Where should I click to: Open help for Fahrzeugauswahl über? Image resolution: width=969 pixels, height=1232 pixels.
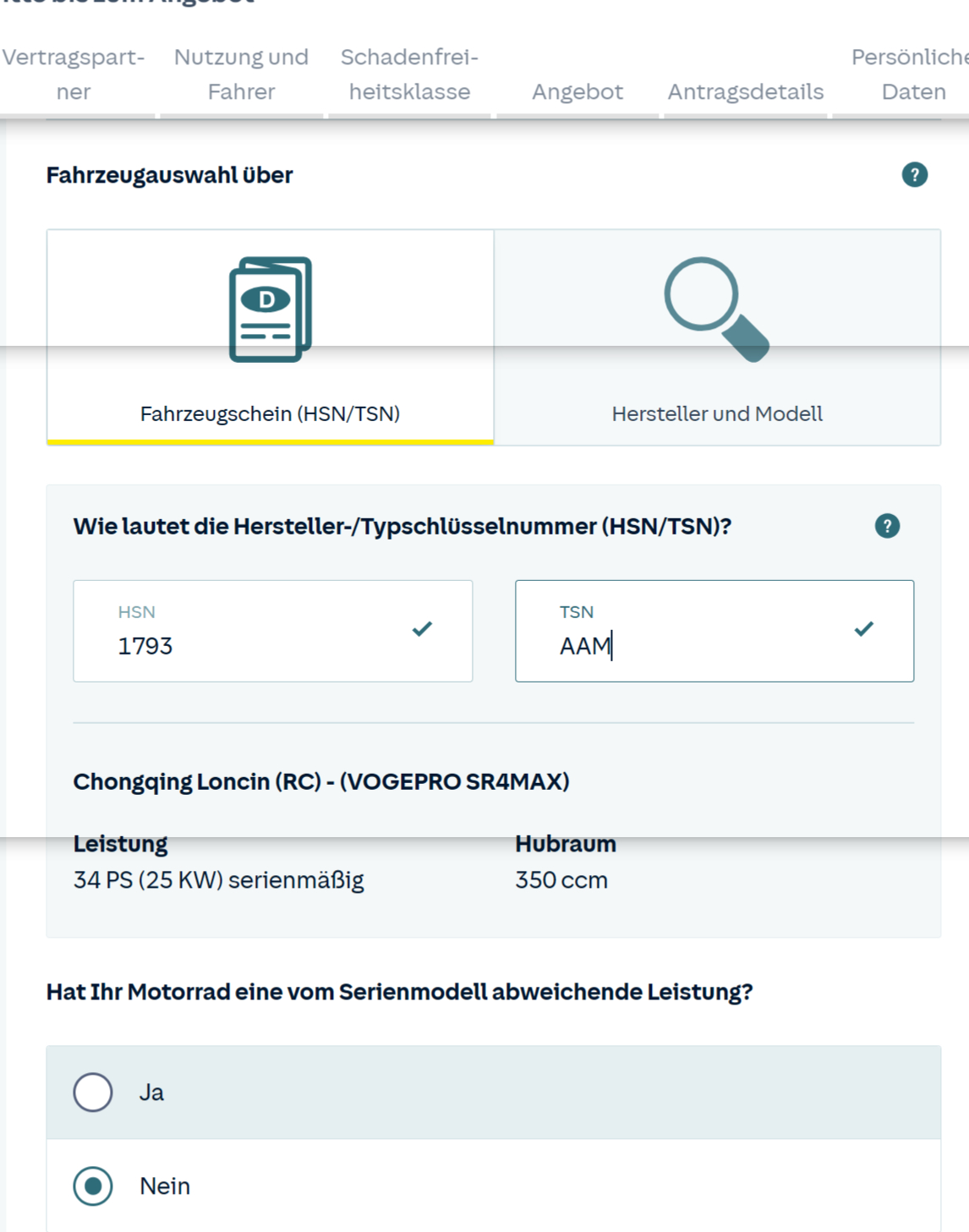coord(914,175)
